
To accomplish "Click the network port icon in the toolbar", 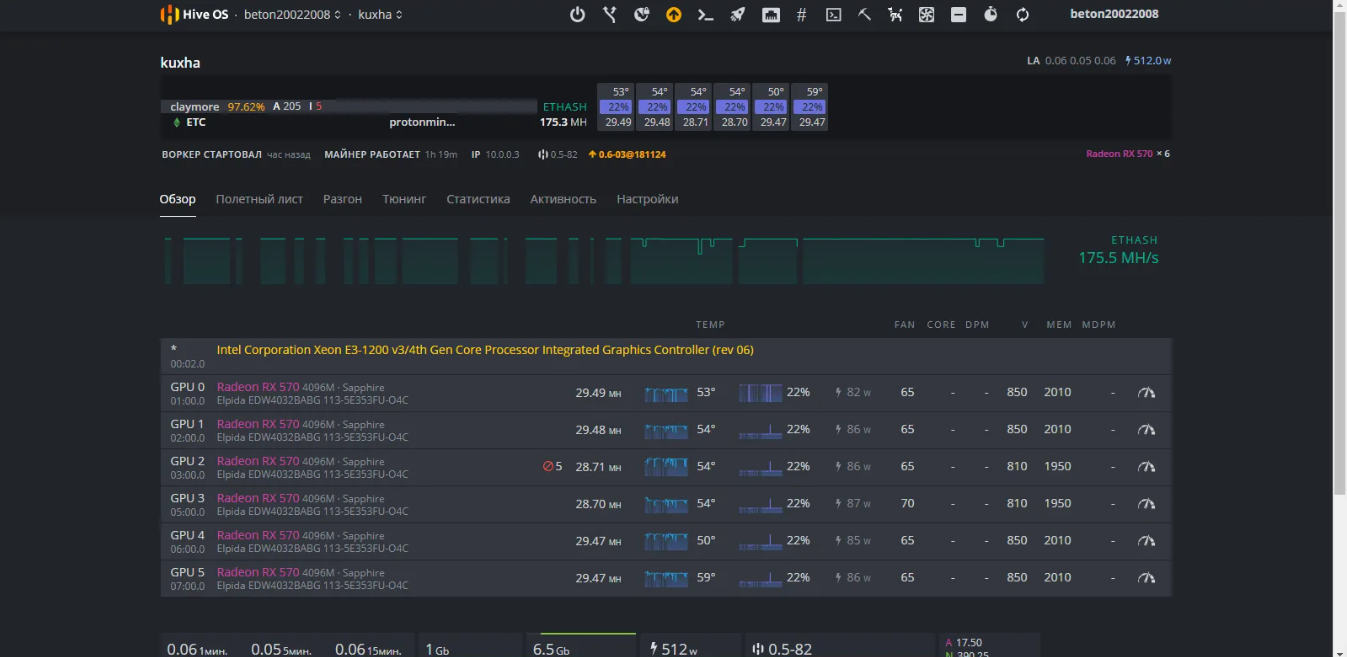I will (x=770, y=15).
